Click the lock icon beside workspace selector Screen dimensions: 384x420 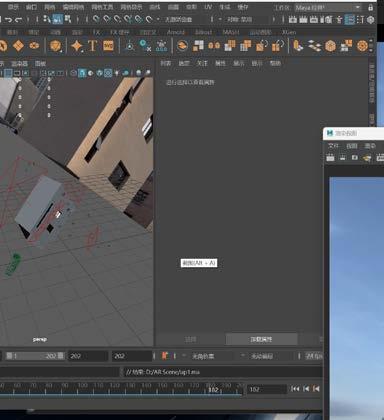(x=371, y=7)
